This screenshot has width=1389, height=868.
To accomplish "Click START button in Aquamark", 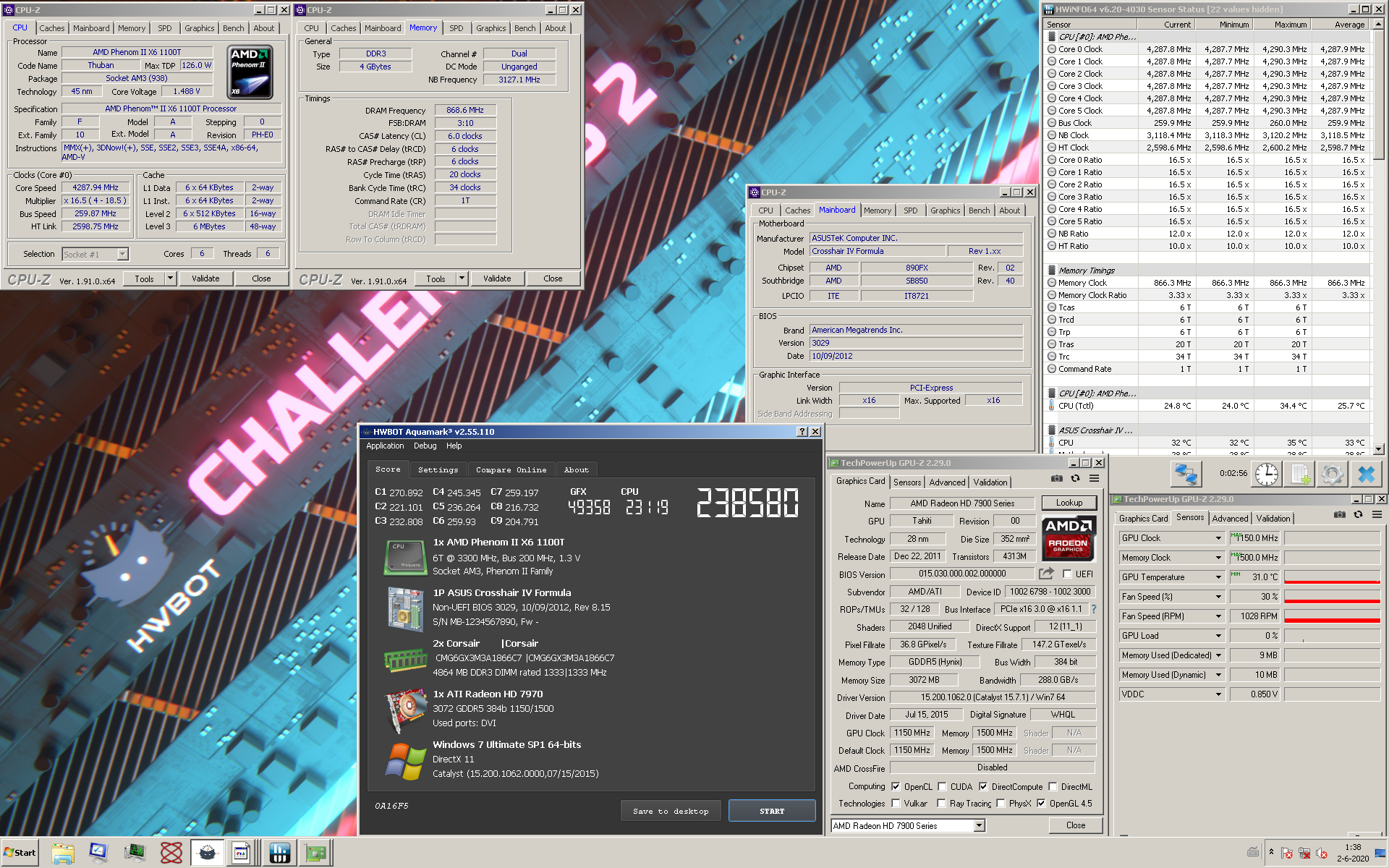I will (x=772, y=812).
